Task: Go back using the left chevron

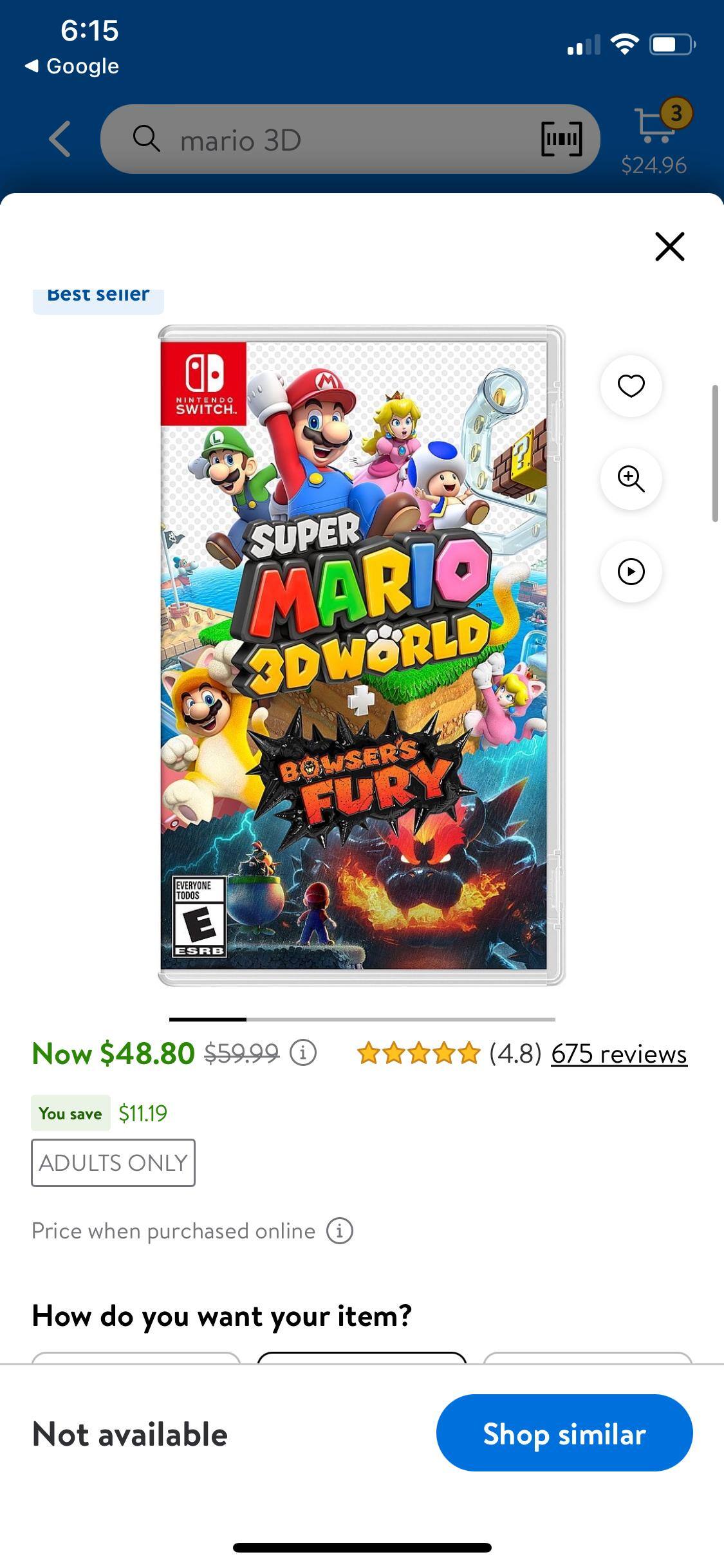Action: click(x=60, y=139)
